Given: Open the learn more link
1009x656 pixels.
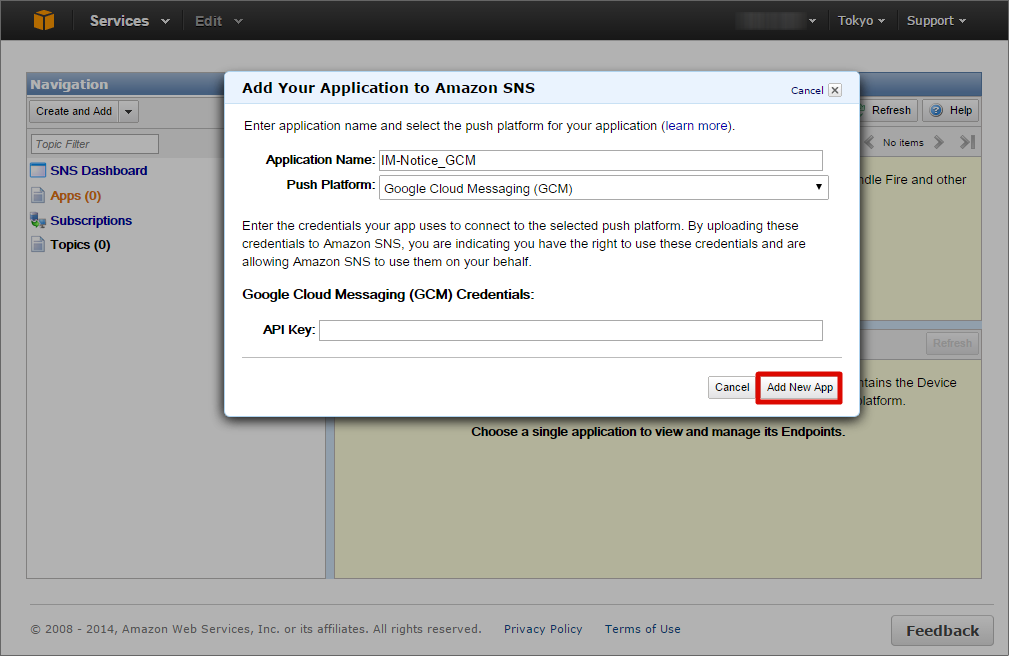Looking at the screenshot, I should click(x=696, y=126).
